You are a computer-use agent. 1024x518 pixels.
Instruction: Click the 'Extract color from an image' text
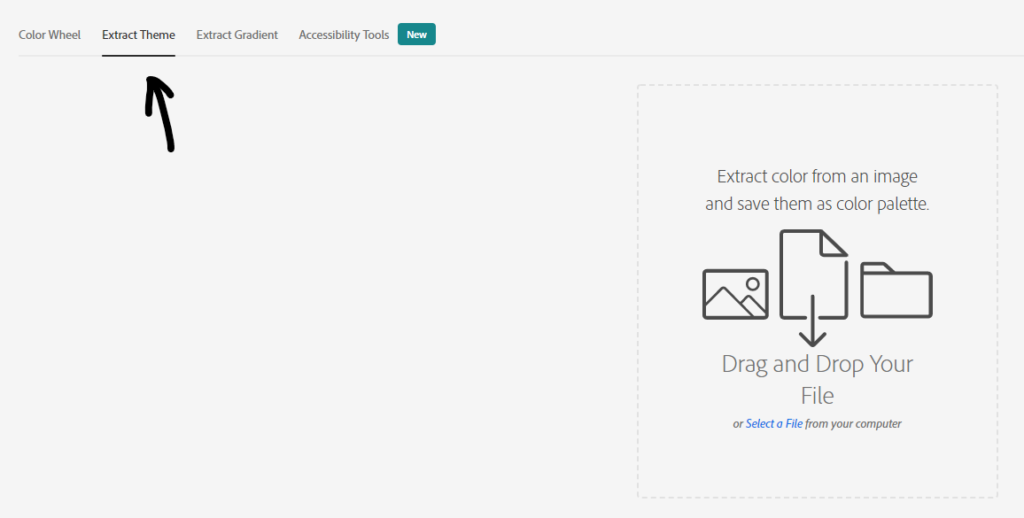817,177
